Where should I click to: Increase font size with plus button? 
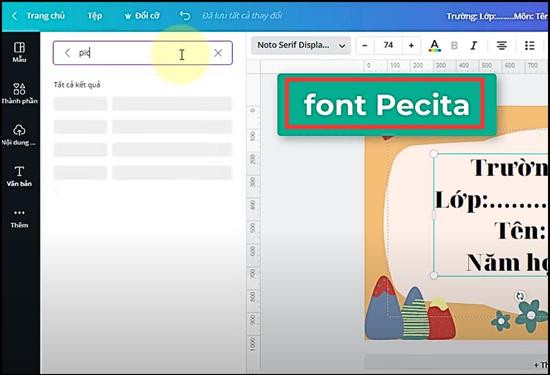pos(411,45)
